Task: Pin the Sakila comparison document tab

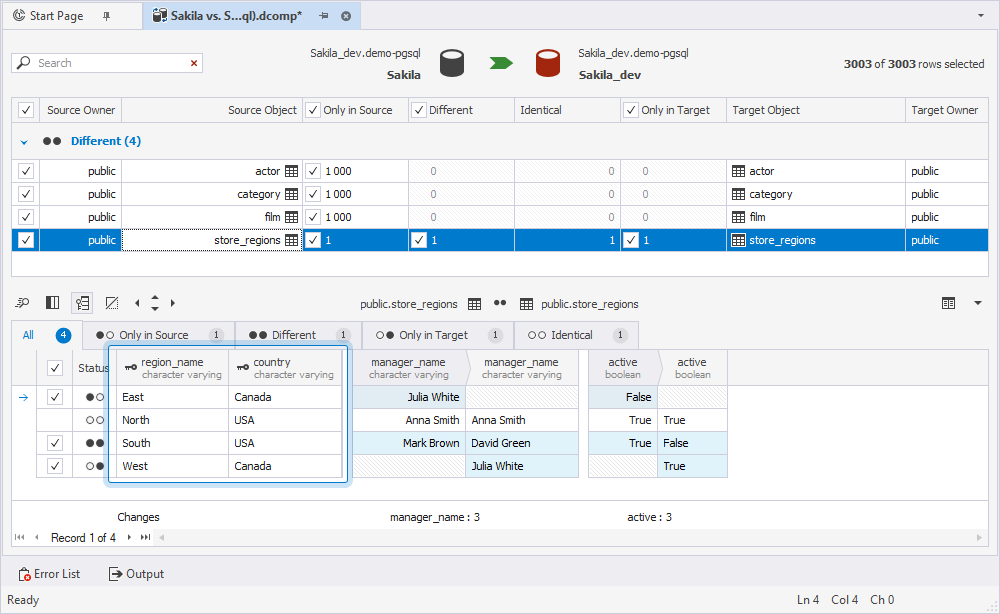Action: point(324,16)
